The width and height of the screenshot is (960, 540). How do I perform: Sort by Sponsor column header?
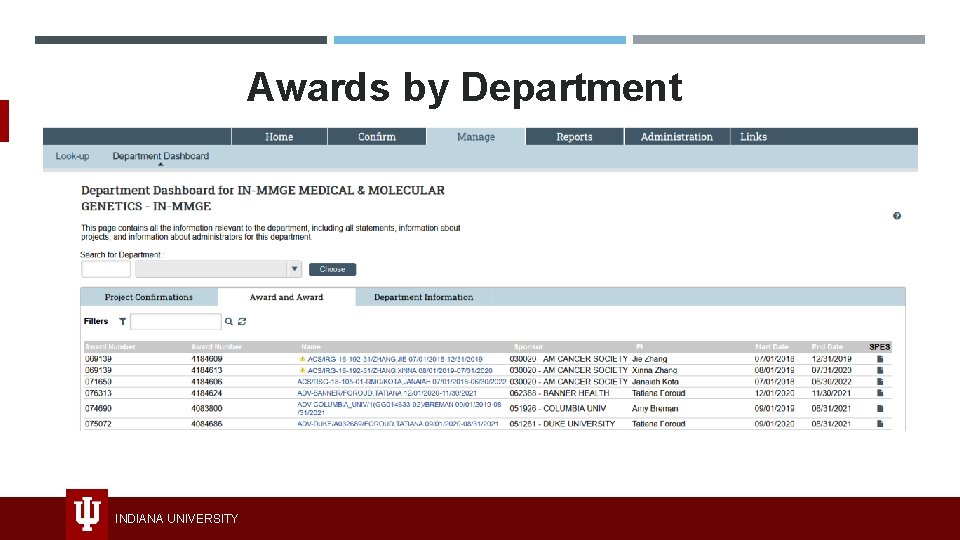point(528,347)
